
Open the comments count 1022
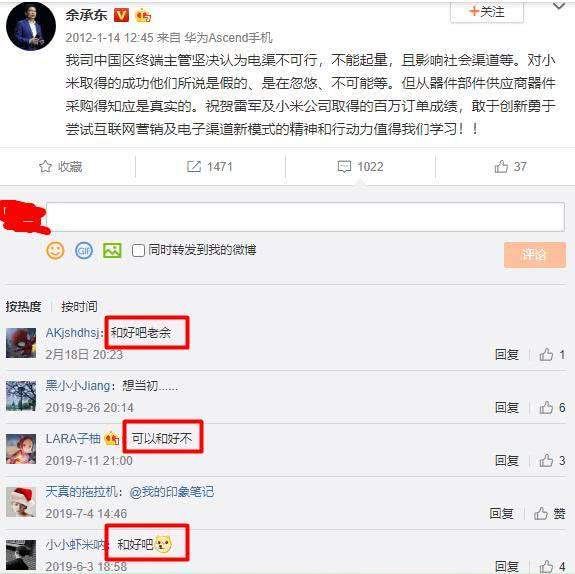coord(360,167)
